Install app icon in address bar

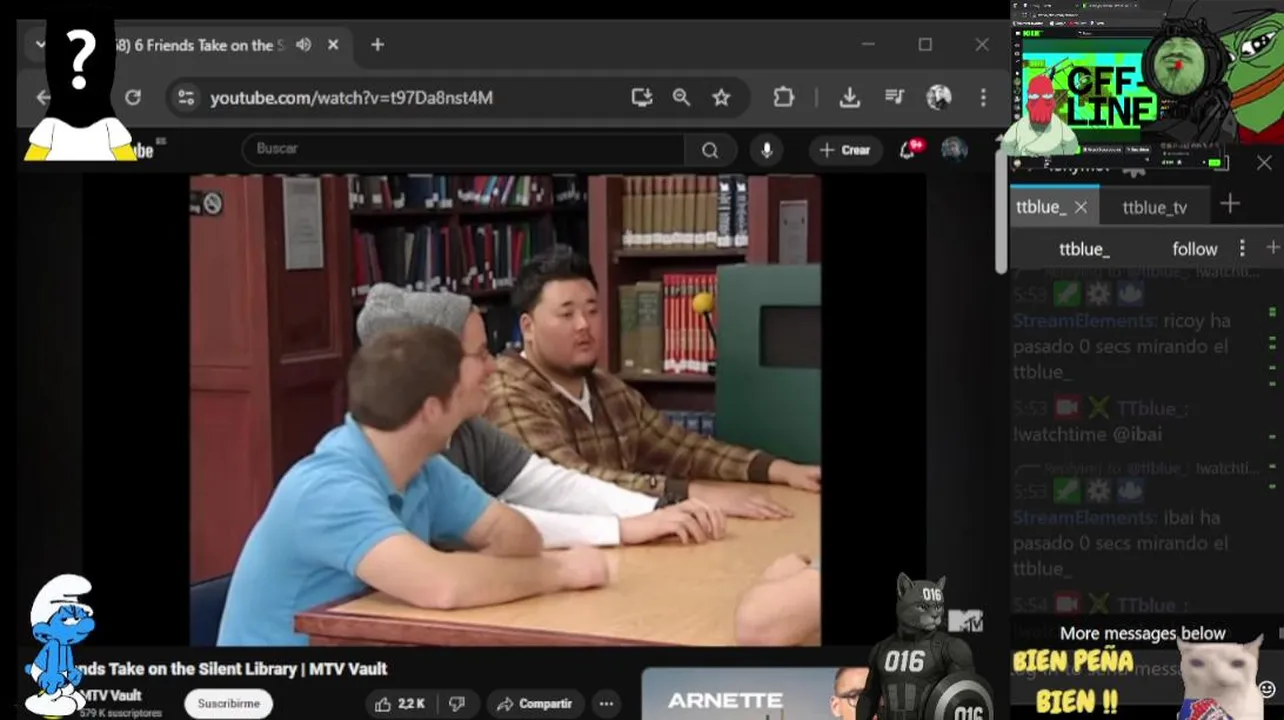point(641,97)
